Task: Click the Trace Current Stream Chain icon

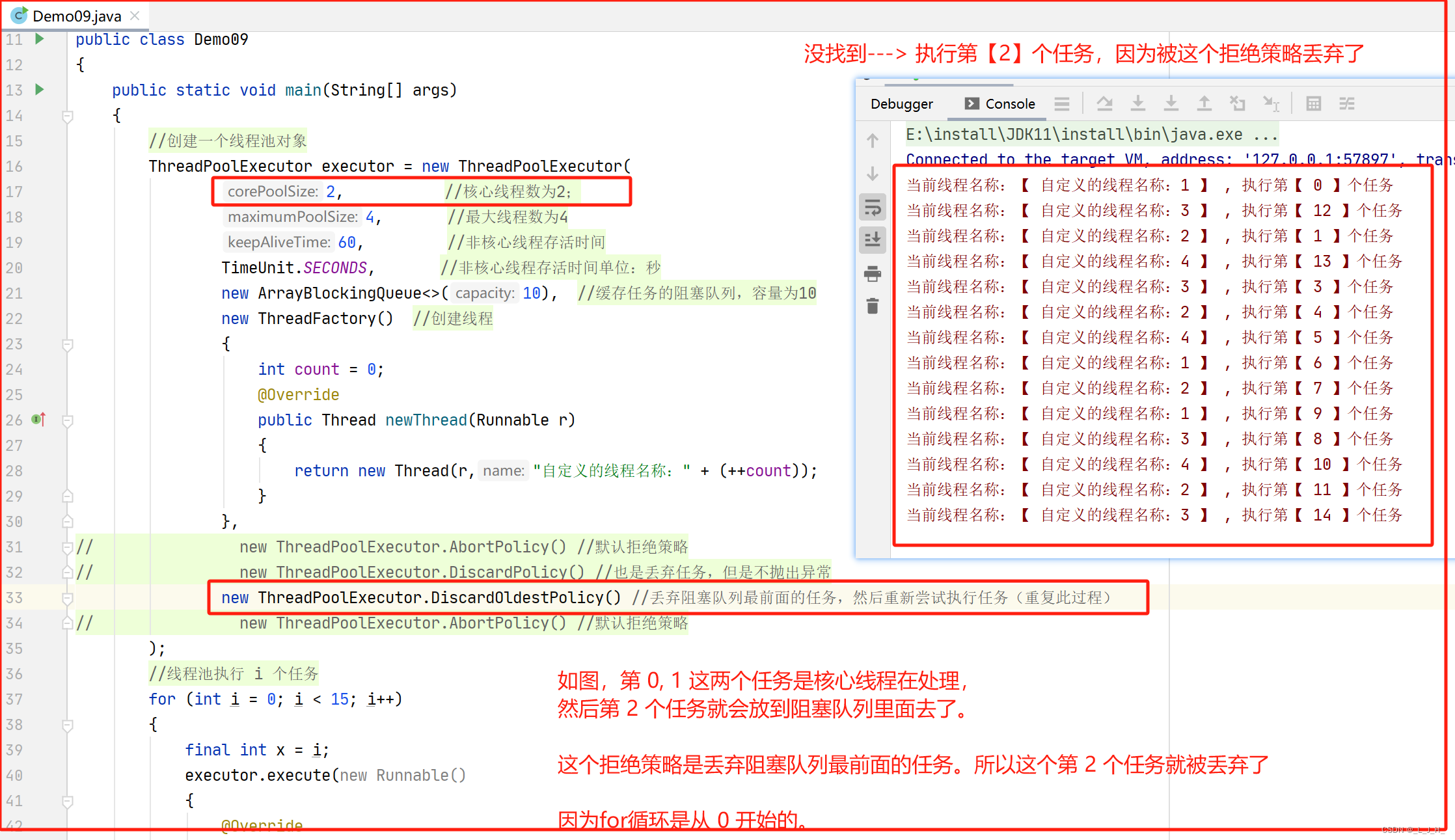Action: pos(1346,103)
